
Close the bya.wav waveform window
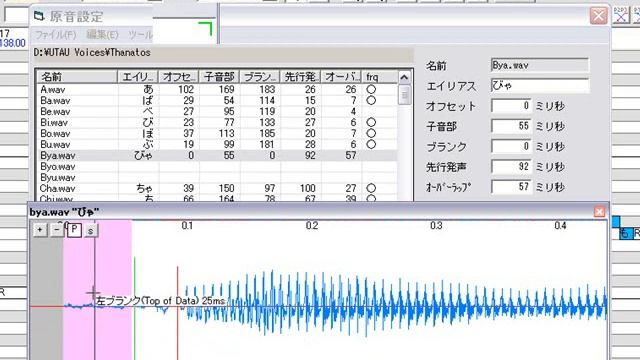click(599, 212)
